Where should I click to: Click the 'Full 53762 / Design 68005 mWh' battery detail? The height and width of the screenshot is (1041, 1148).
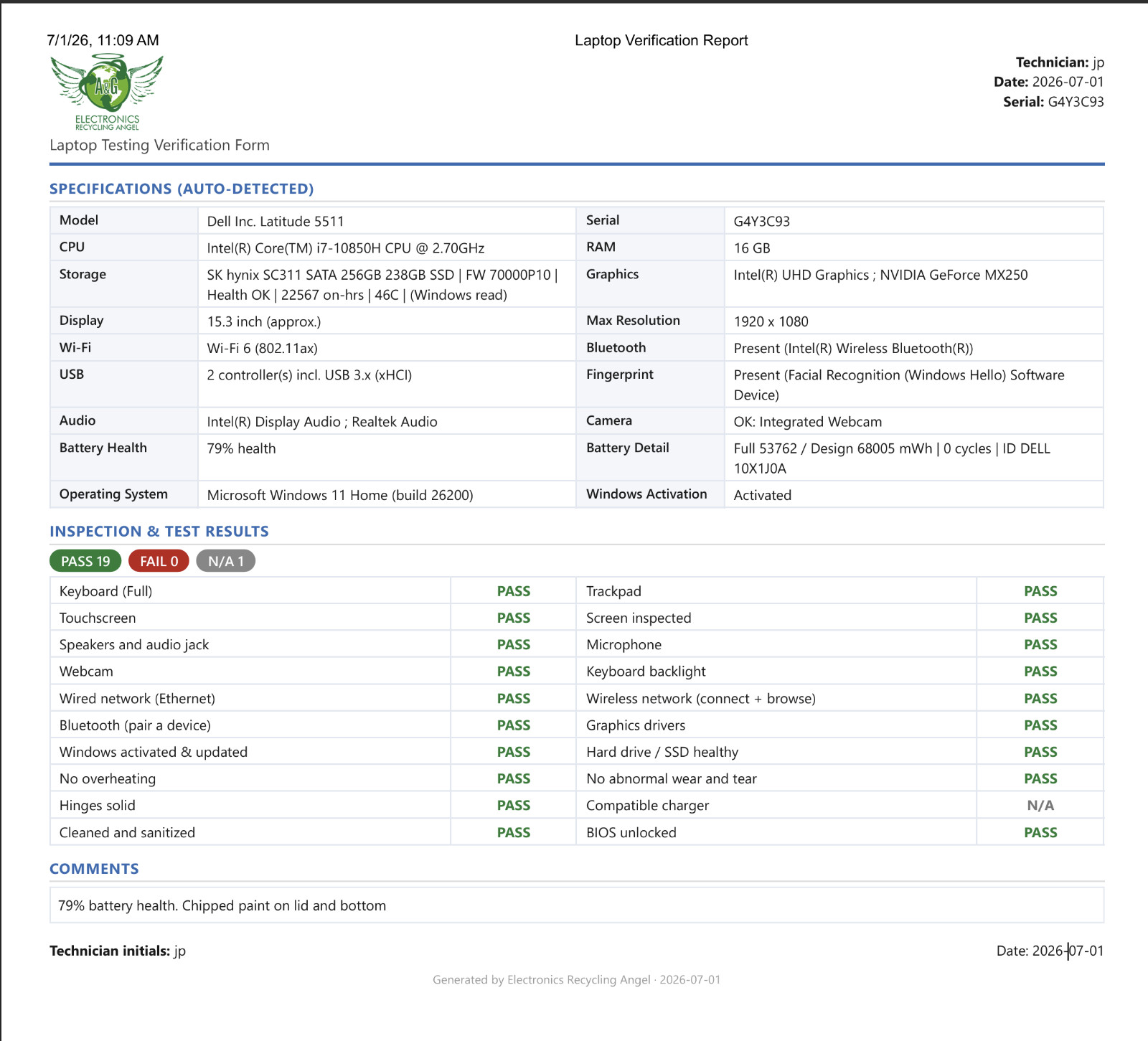point(833,448)
